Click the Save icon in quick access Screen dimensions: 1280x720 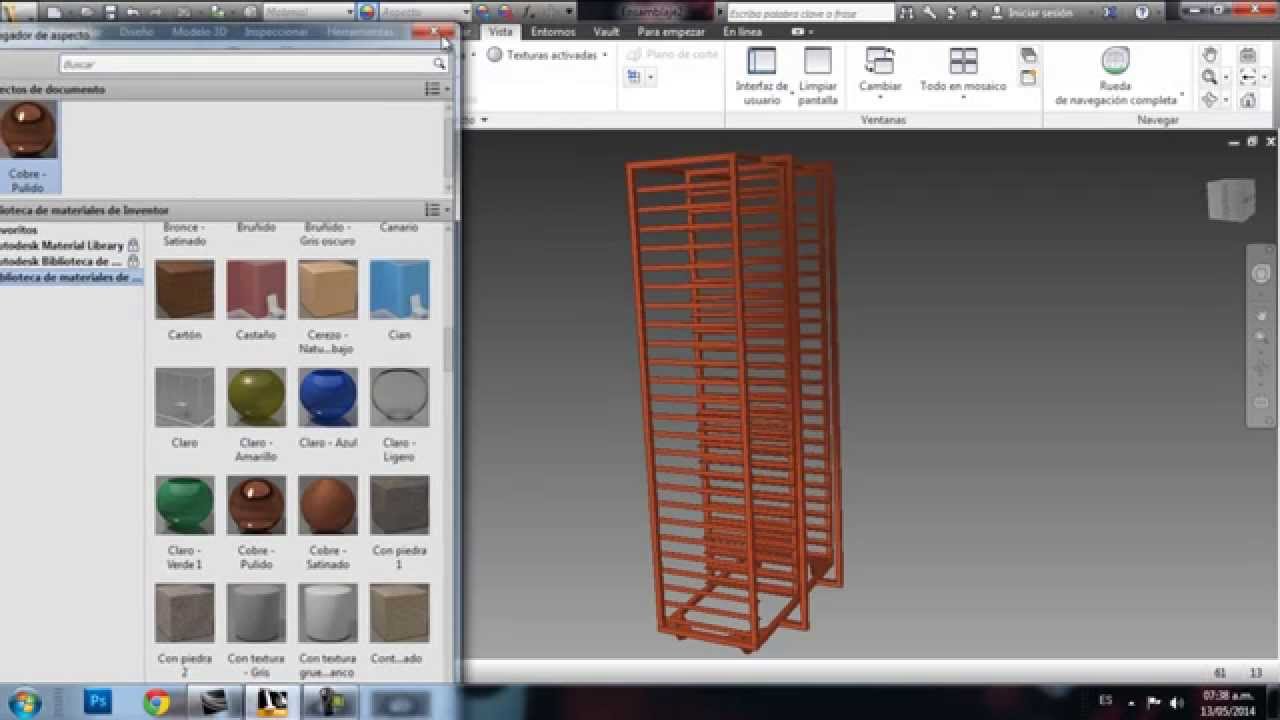pyautogui.click(x=110, y=13)
